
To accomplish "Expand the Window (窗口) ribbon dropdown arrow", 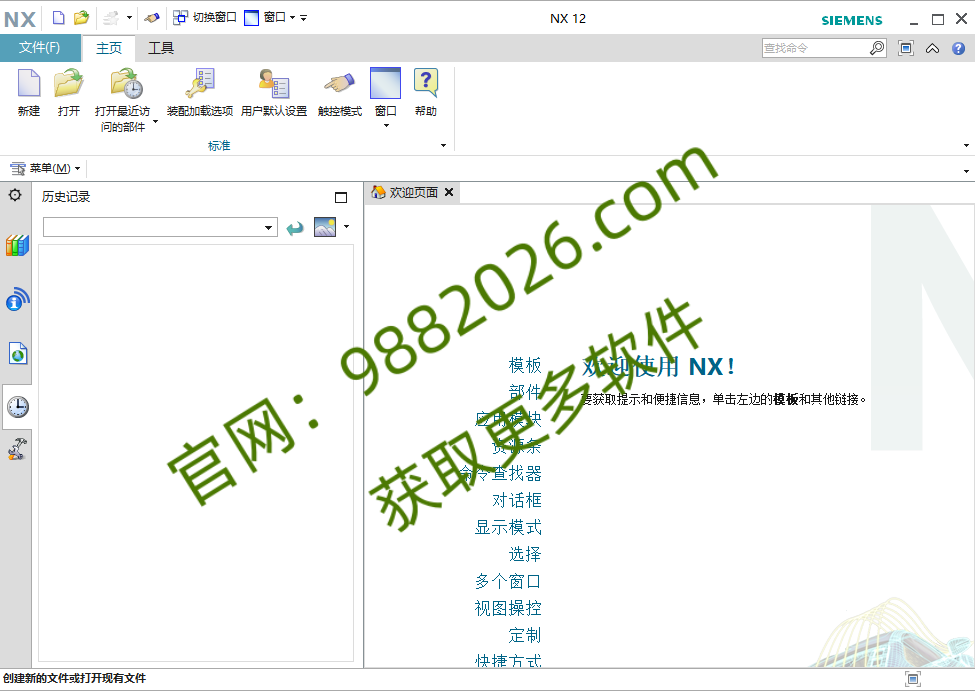I will pyautogui.click(x=386, y=126).
